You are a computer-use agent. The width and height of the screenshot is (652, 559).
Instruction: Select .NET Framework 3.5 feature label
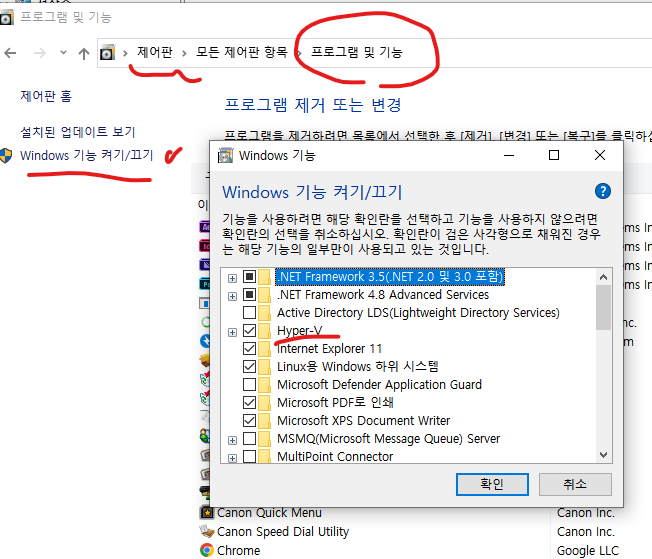click(390, 277)
